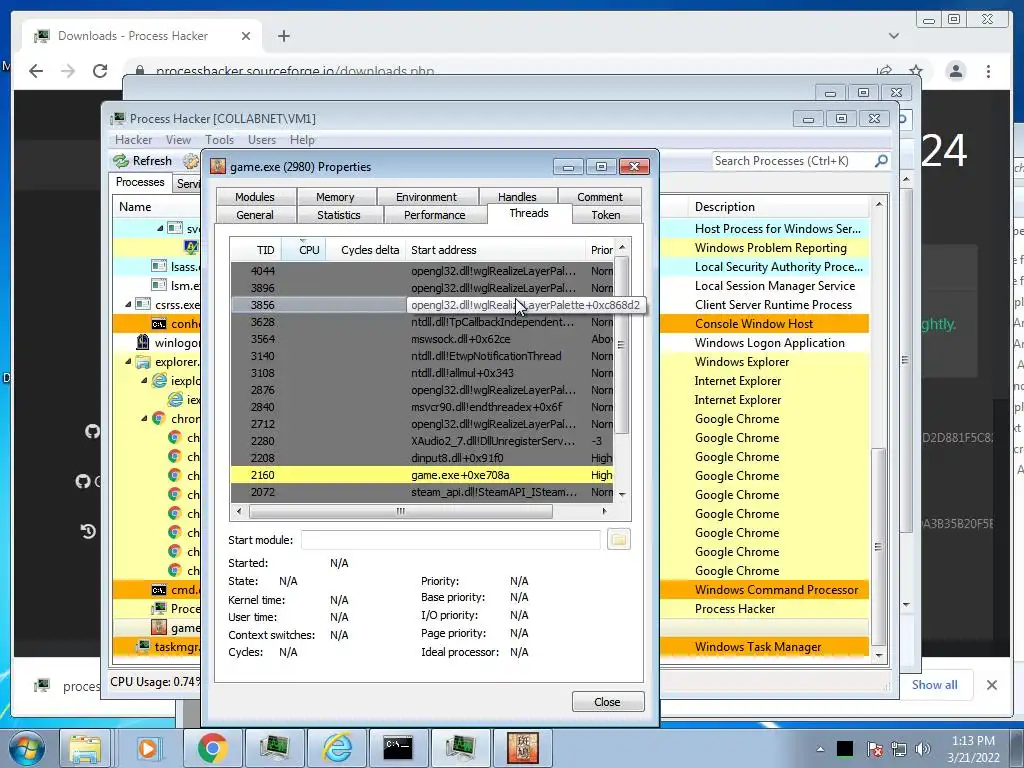Open the Help menu in Process Hacker
1024x768 pixels.
point(302,140)
